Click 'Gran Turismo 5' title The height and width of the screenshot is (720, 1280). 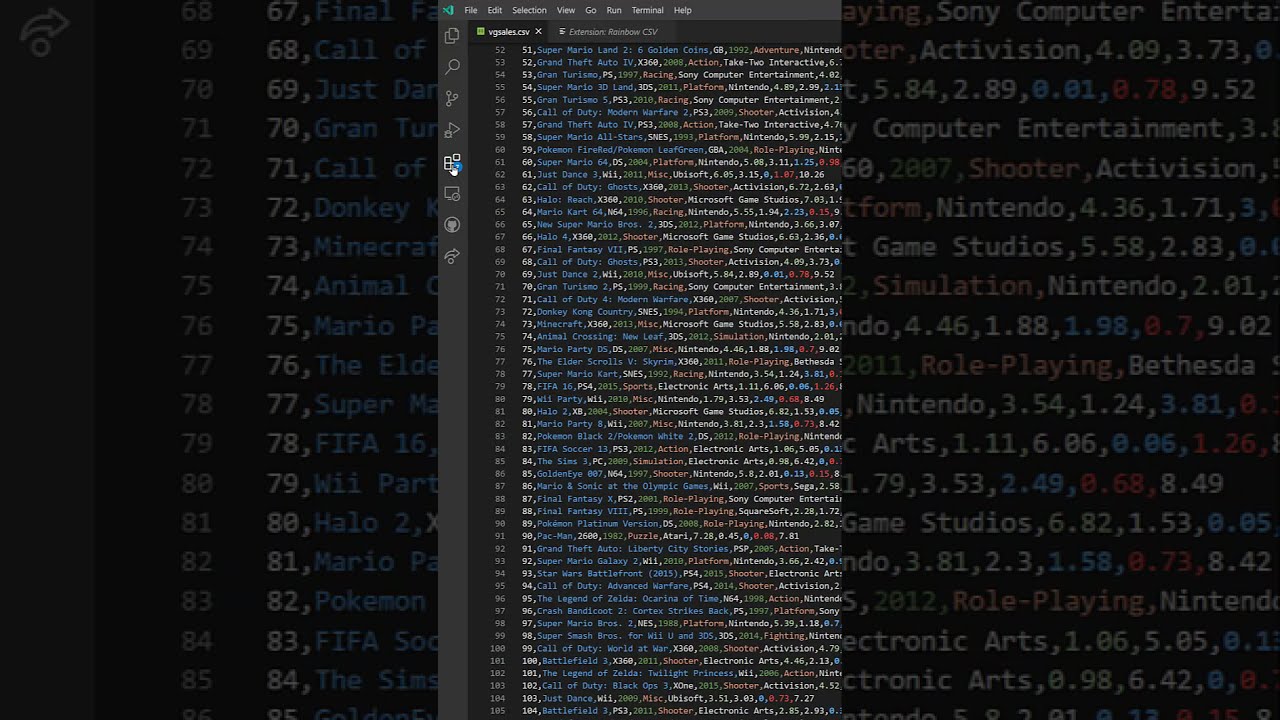coord(572,100)
